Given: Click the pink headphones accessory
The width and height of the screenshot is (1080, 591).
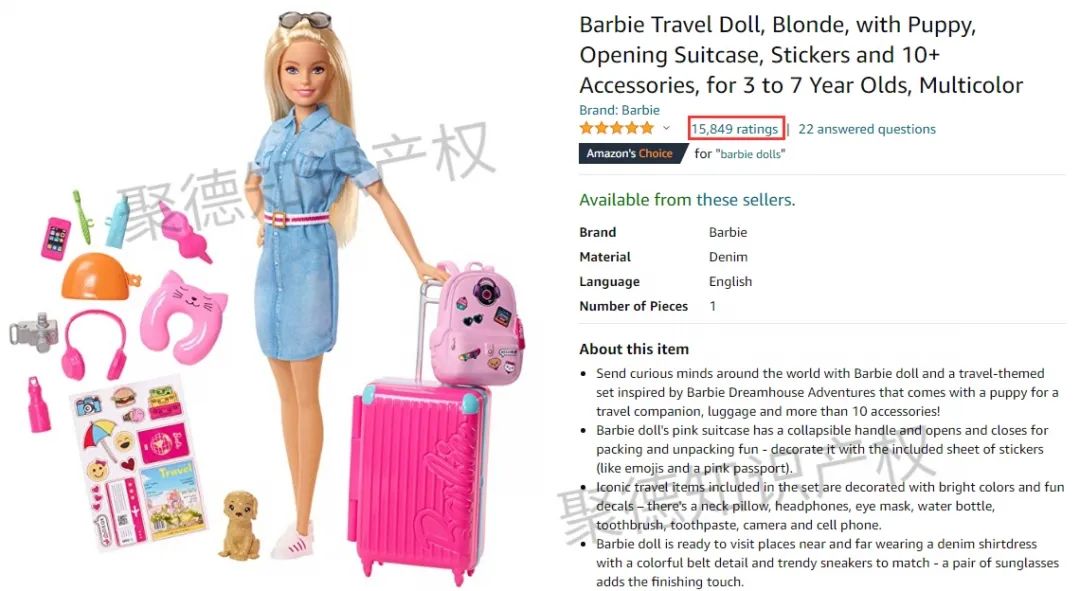Looking at the screenshot, I should (x=94, y=344).
